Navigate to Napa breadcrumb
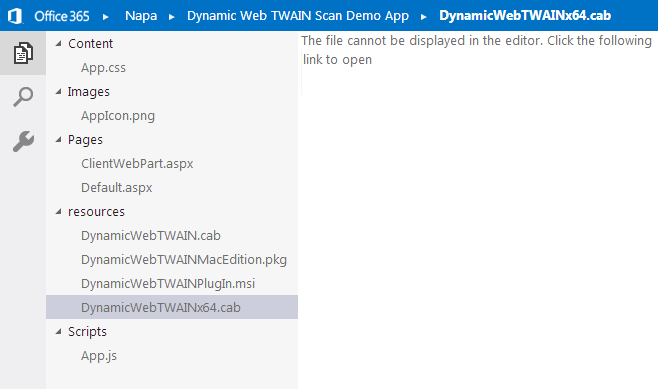Image resolution: width=658 pixels, height=389 pixels. coord(141,16)
